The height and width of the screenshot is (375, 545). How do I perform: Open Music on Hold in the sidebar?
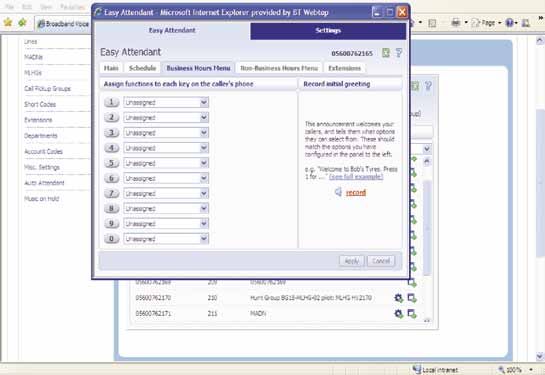click(42, 198)
